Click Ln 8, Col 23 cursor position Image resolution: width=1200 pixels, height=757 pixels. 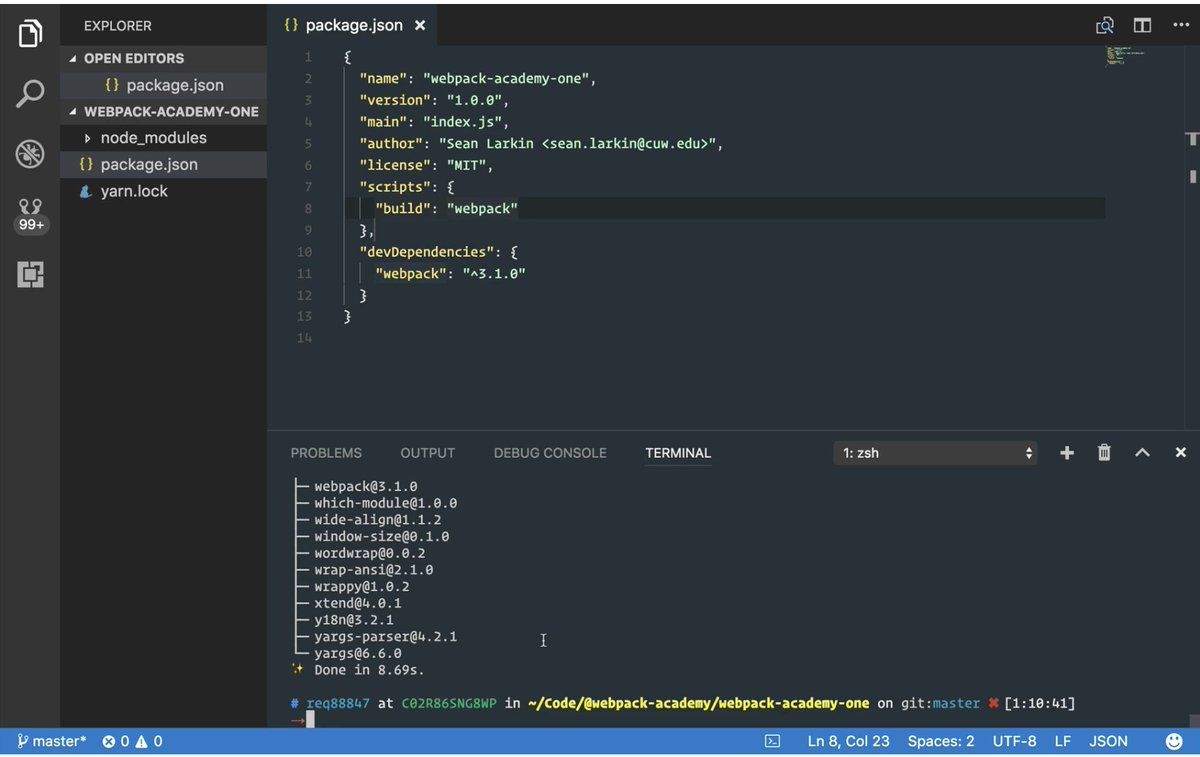[x=848, y=741]
